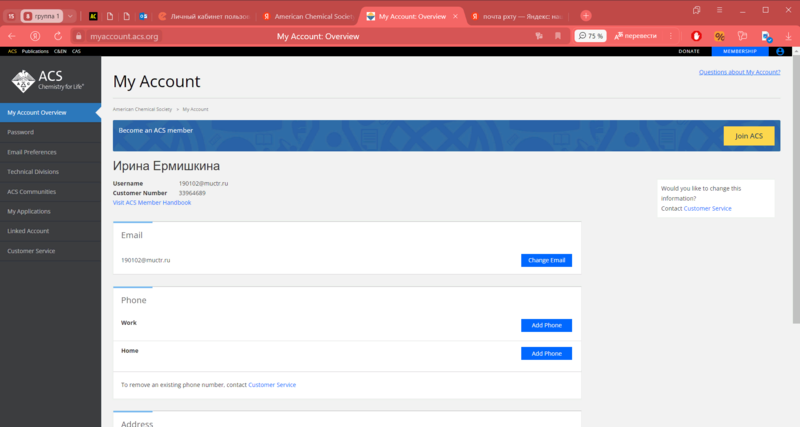Open the red ad blocker extension icon
Viewport: 800px width, 427px height.
696,36
